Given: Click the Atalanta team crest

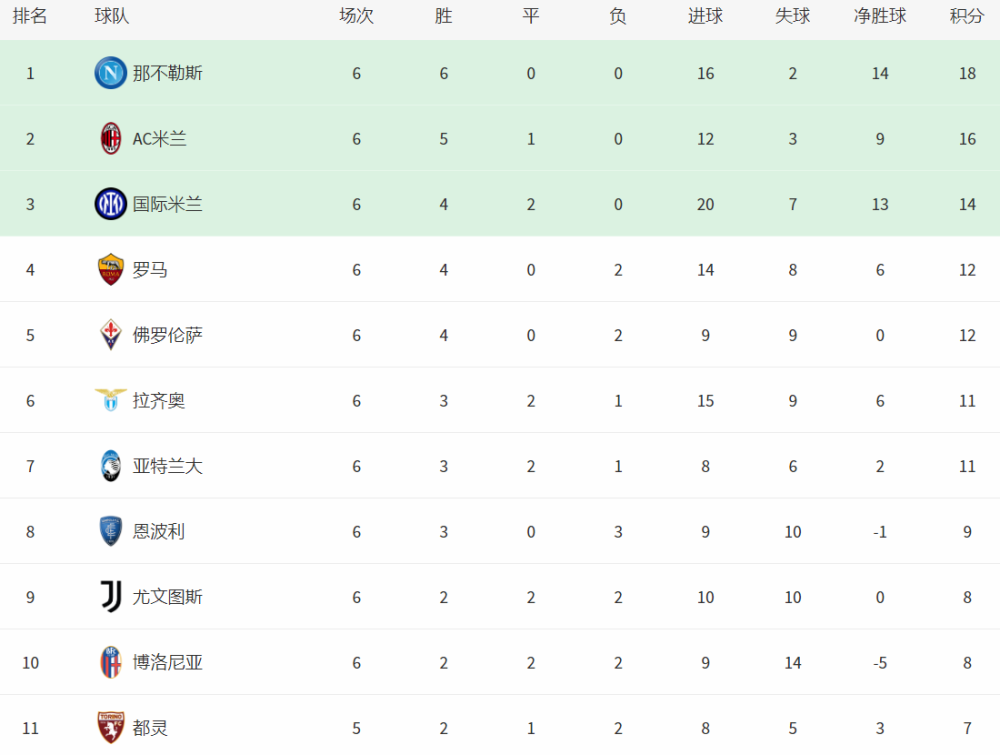Looking at the screenshot, I should (111, 466).
